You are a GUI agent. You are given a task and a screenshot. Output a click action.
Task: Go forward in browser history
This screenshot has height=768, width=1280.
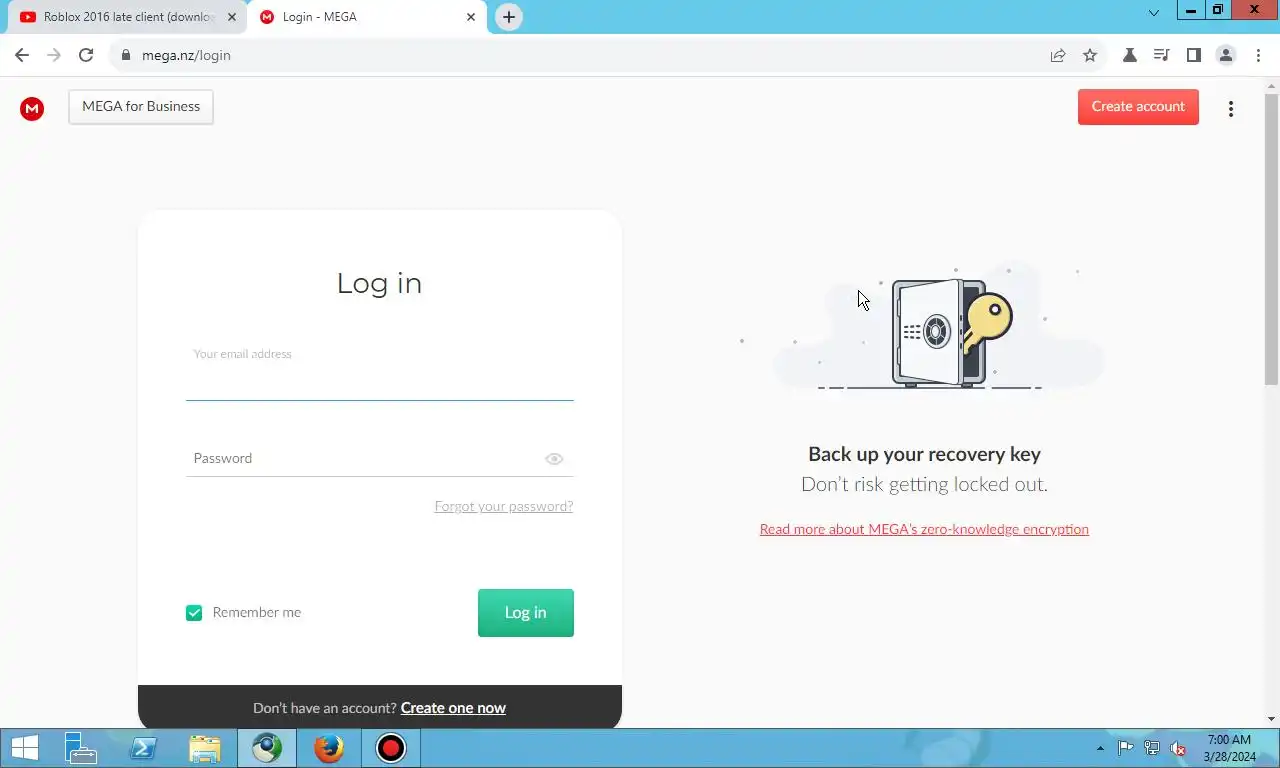point(54,55)
